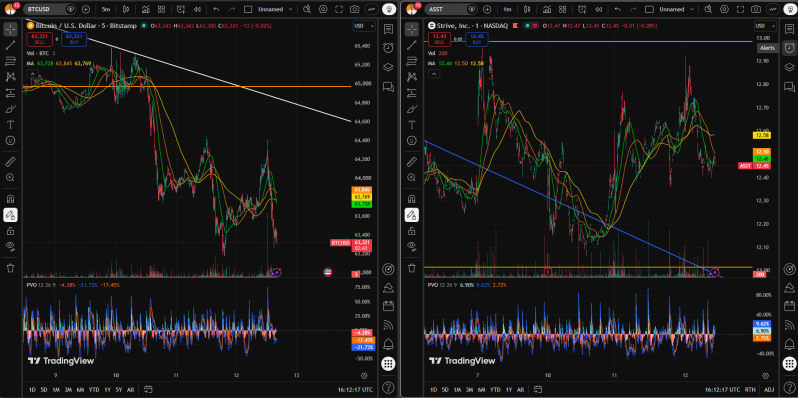The width and height of the screenshot is (798, 398).
Task: Remove drawings with the trash icon, left chart
Action: click(10, 268)
